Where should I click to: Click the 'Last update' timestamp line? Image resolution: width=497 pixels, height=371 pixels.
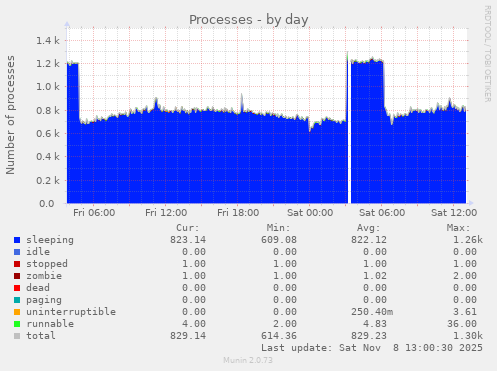(372, 348)
